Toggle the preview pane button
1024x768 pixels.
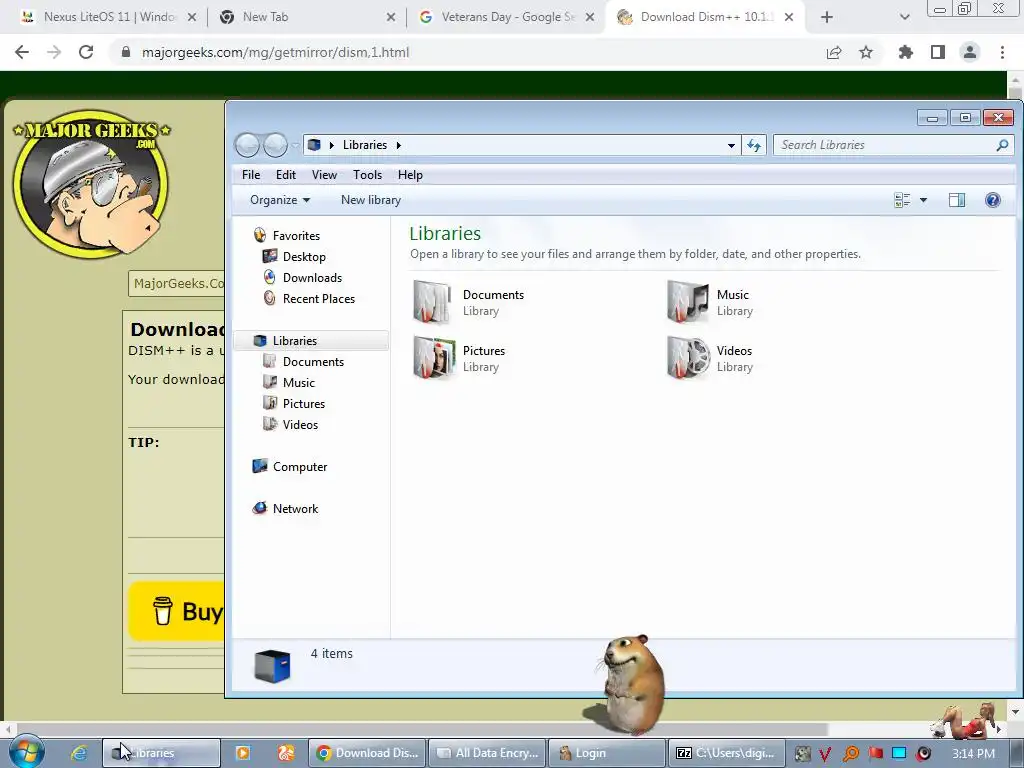click(x=957, y=200)
